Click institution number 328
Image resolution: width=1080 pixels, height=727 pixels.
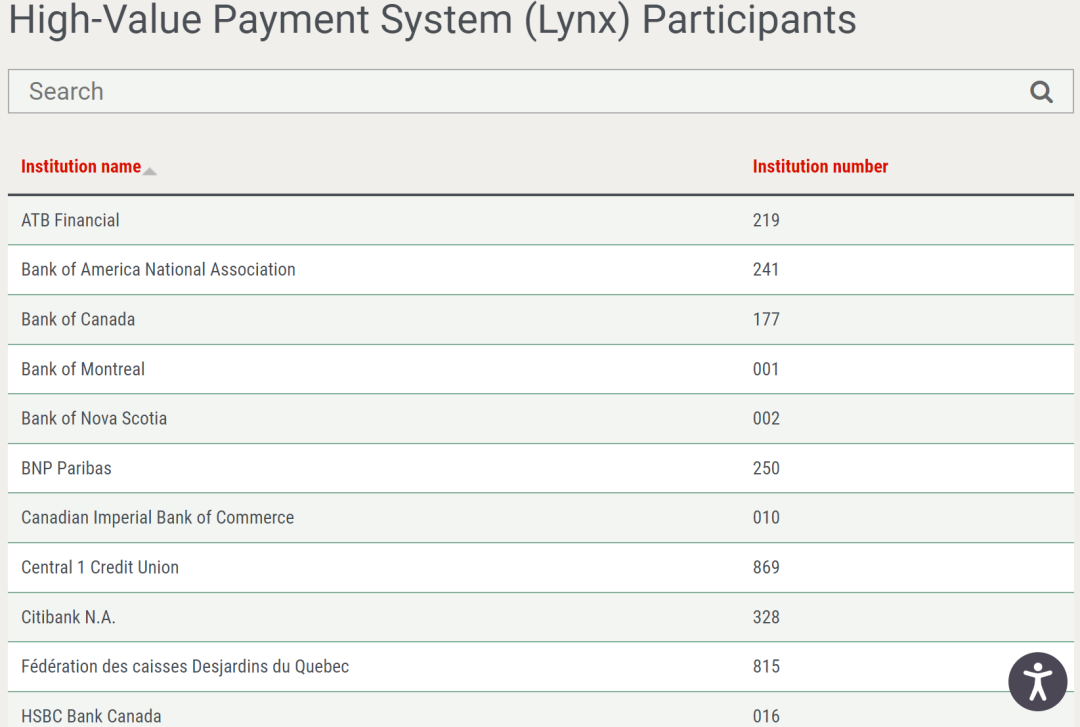pyautogui.click(x=766, y=617)
